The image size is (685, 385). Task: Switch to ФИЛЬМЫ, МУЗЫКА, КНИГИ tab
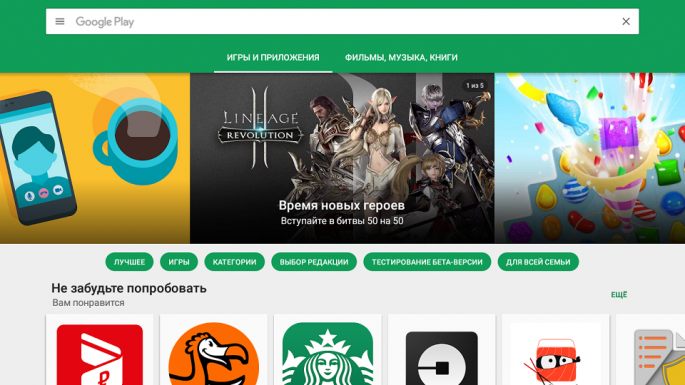(x=401, y=58)
